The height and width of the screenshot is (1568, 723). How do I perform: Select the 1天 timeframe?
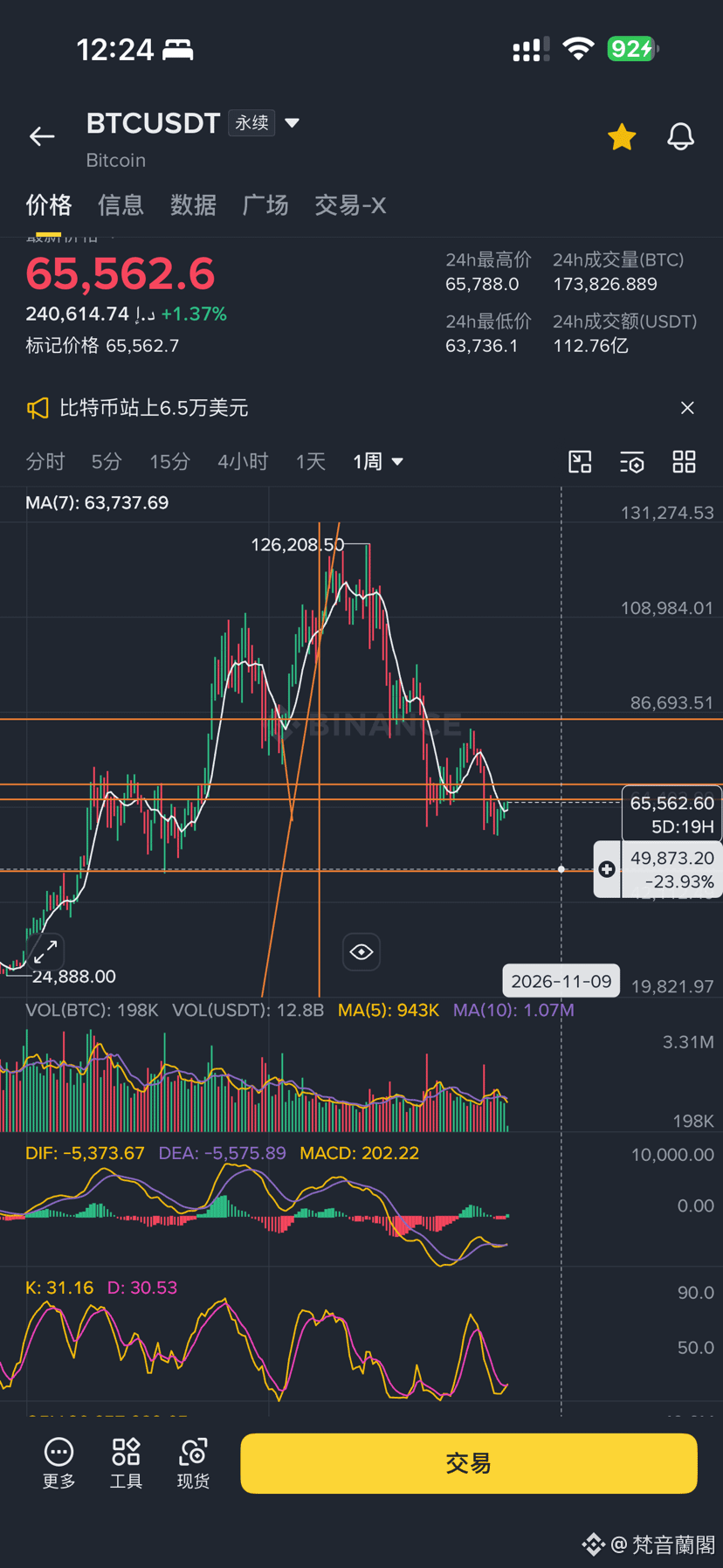(x=310, y=461)
